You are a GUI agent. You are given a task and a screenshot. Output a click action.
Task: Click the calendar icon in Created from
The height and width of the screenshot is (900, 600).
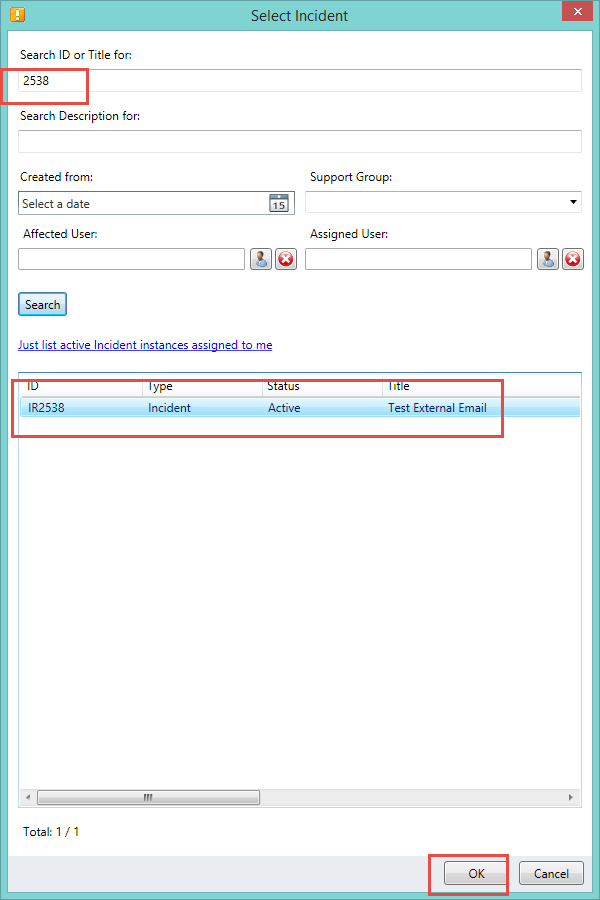278,203
